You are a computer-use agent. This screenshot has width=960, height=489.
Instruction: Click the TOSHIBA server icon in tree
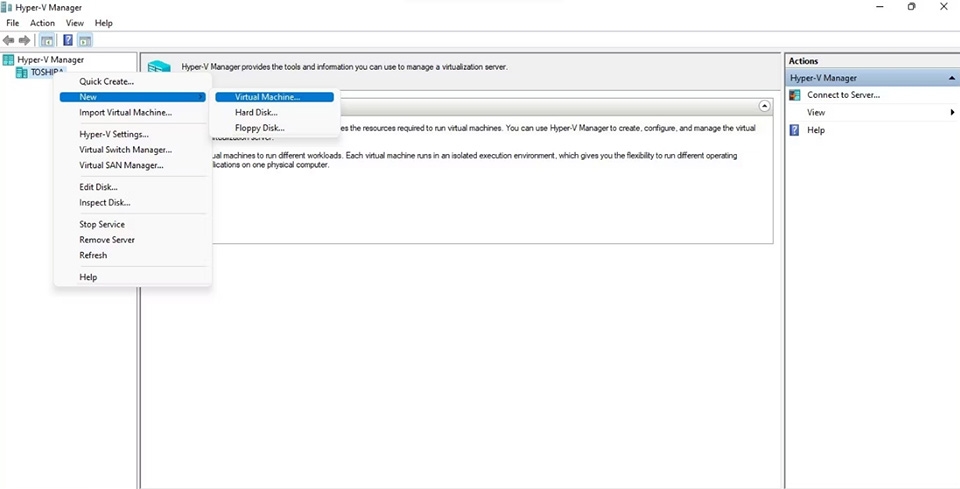21,72
